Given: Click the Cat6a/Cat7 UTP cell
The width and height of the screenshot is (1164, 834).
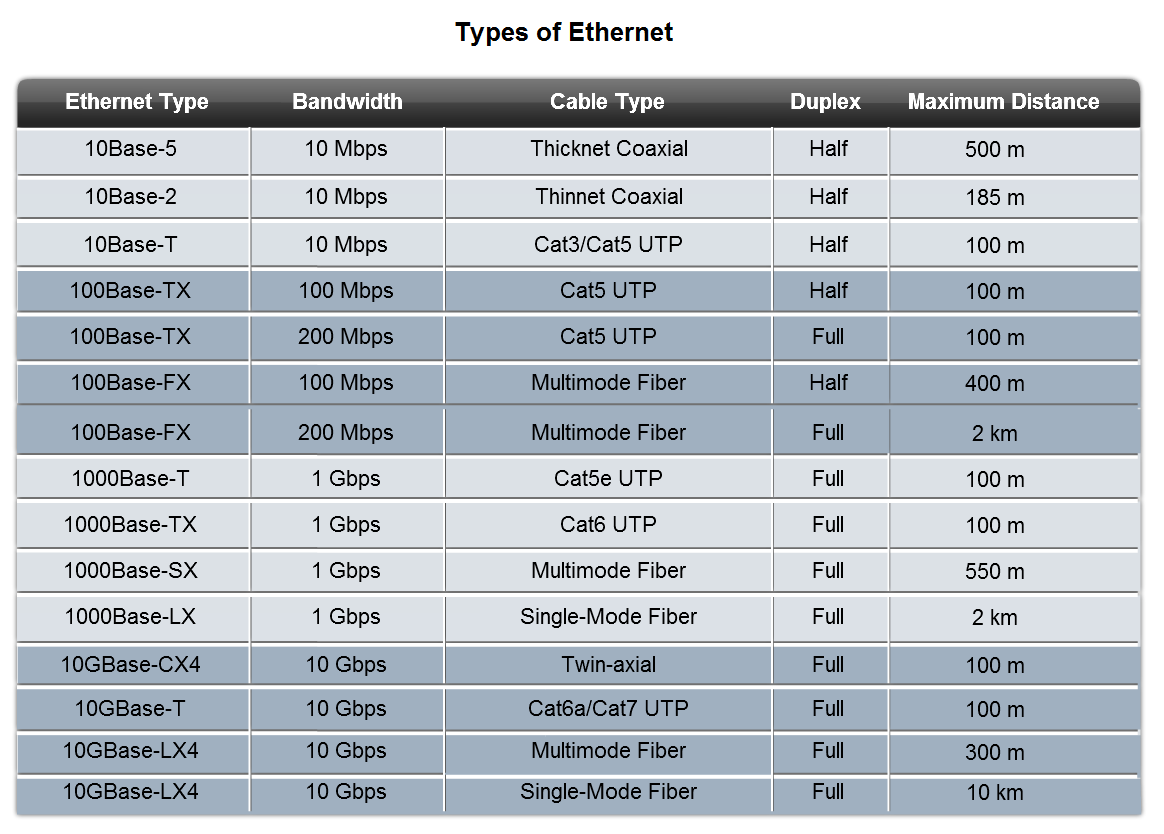Looking at the screenshot, I should tap(609, 709).
